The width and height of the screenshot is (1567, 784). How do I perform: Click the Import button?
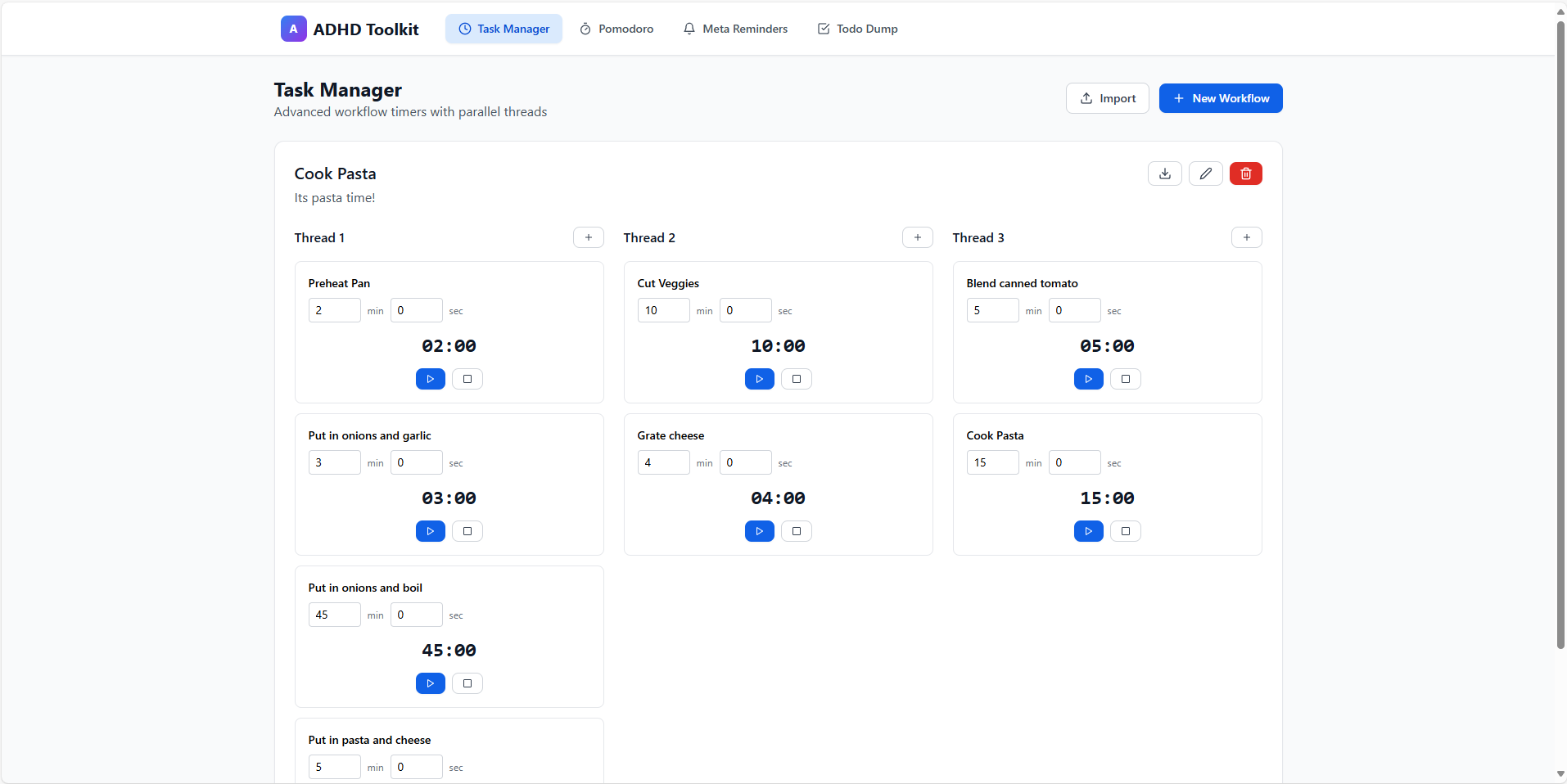[1107, 98]
